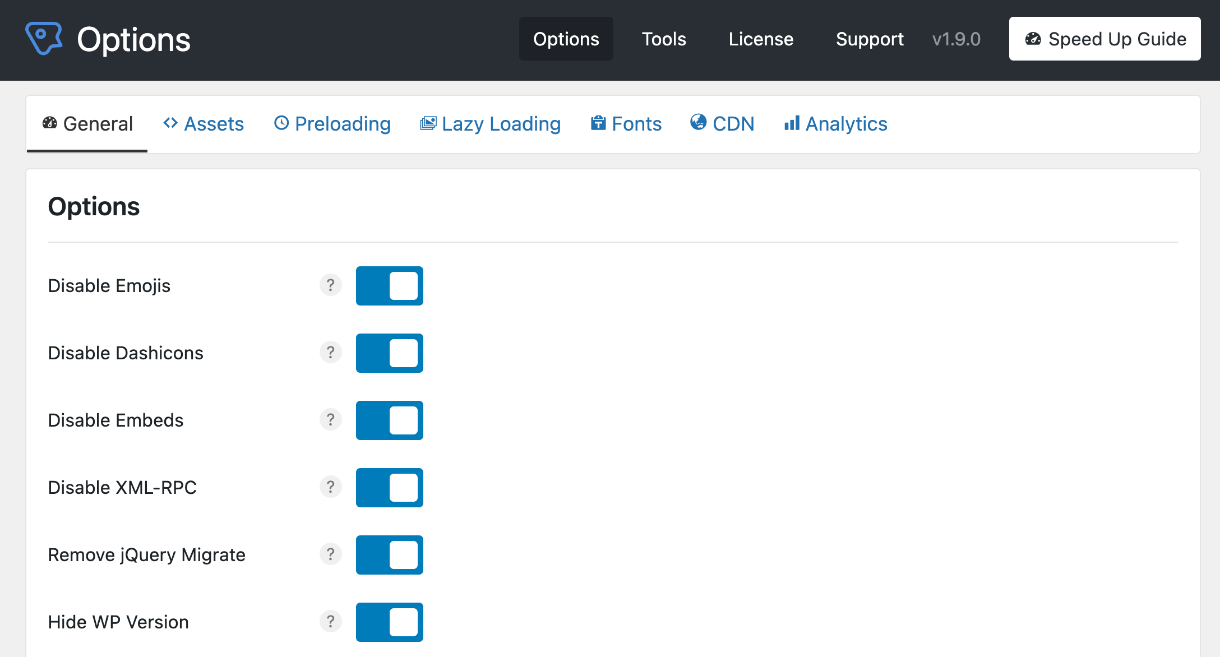1220x657 pixels.
Task: Switch to the General tab
Action: pyautogui.click(x=87, y=124)
